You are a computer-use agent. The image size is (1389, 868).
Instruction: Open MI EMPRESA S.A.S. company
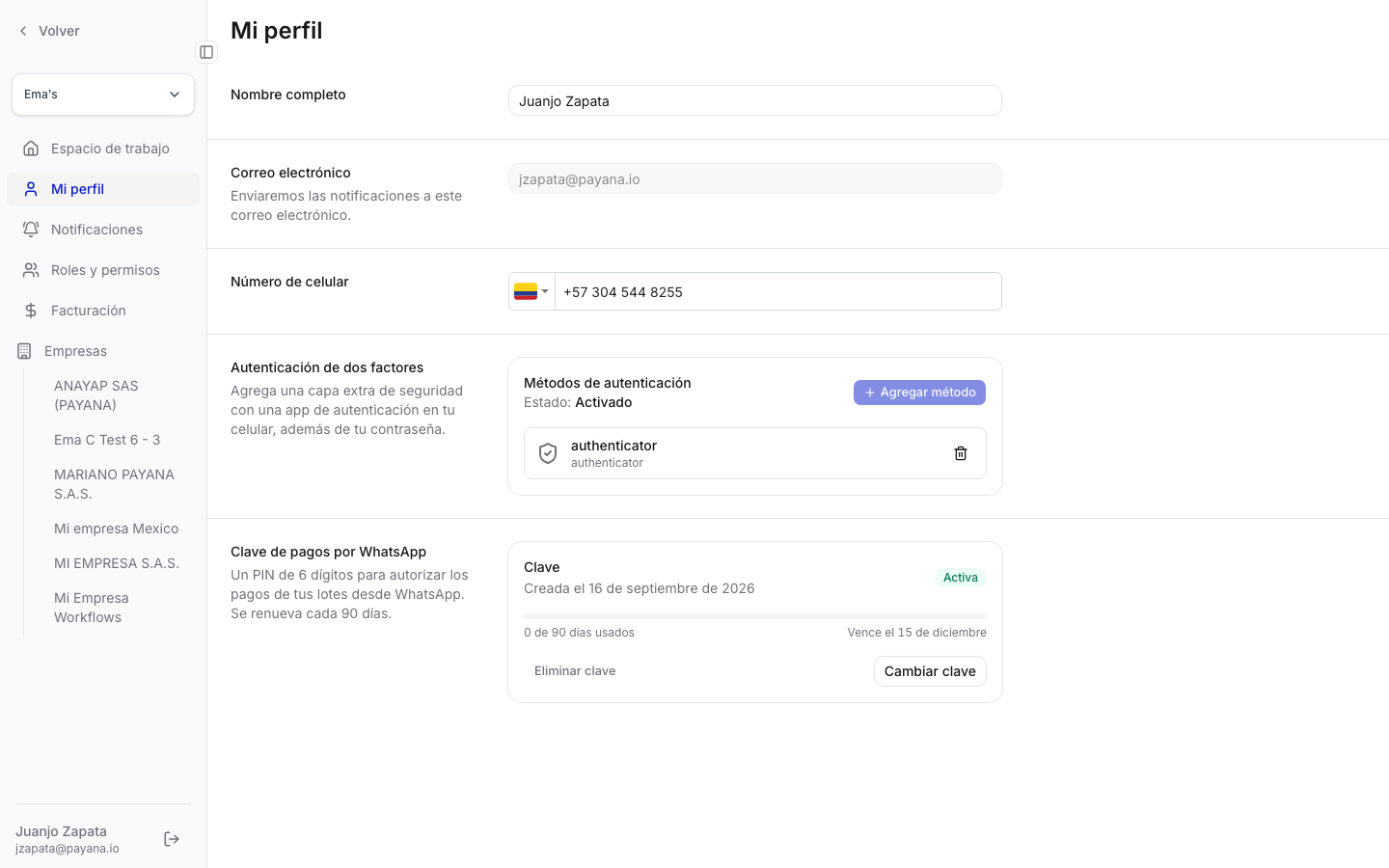pos(116,563)
